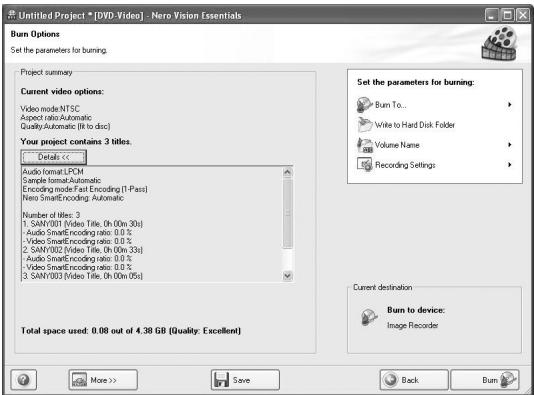Open Recording Settings

pos(434,165)
